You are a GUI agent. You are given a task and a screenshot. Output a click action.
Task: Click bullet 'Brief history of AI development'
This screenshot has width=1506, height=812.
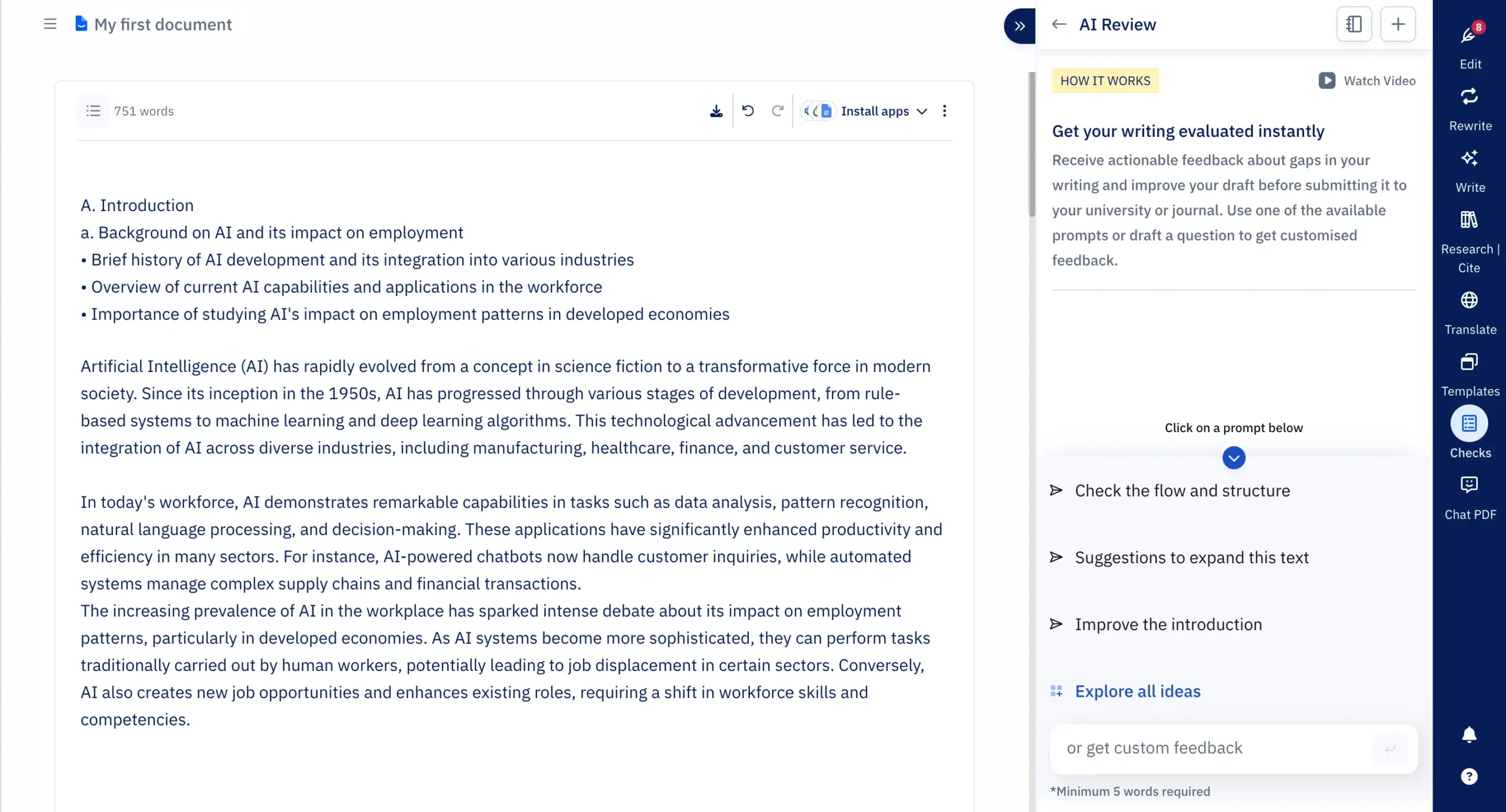click(x=357, y=259)
